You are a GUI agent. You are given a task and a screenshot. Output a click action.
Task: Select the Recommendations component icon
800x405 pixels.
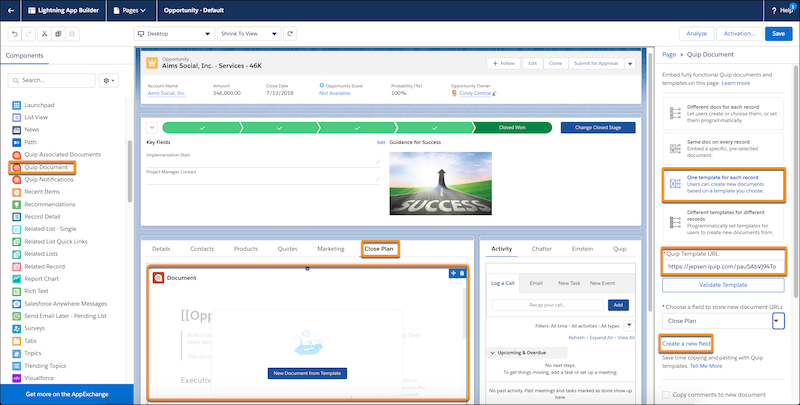16,205
